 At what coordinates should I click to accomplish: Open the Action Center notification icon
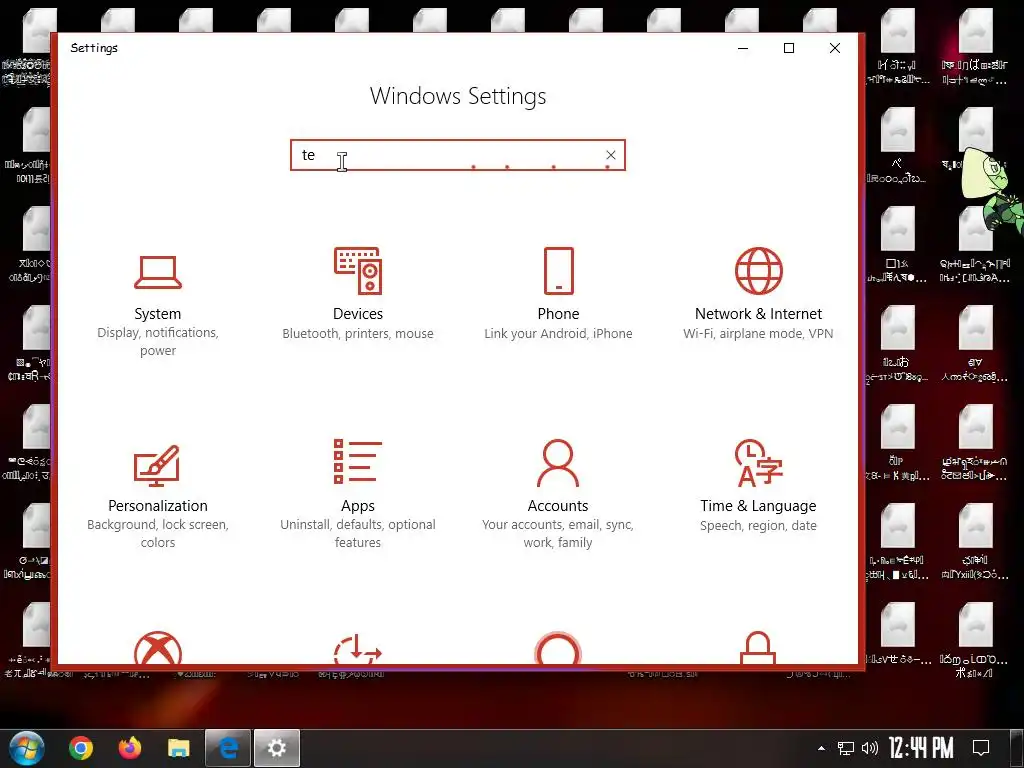tap(981, 748)
